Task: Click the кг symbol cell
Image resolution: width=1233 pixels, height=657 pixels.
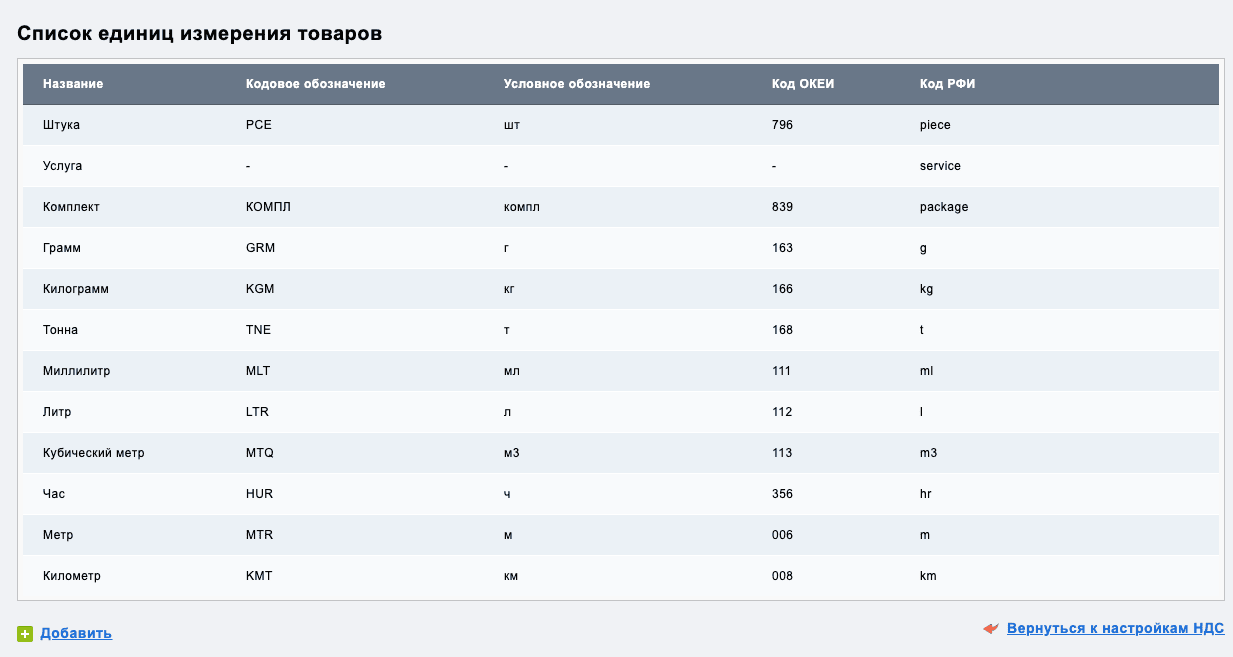Action: pos(509,289)
